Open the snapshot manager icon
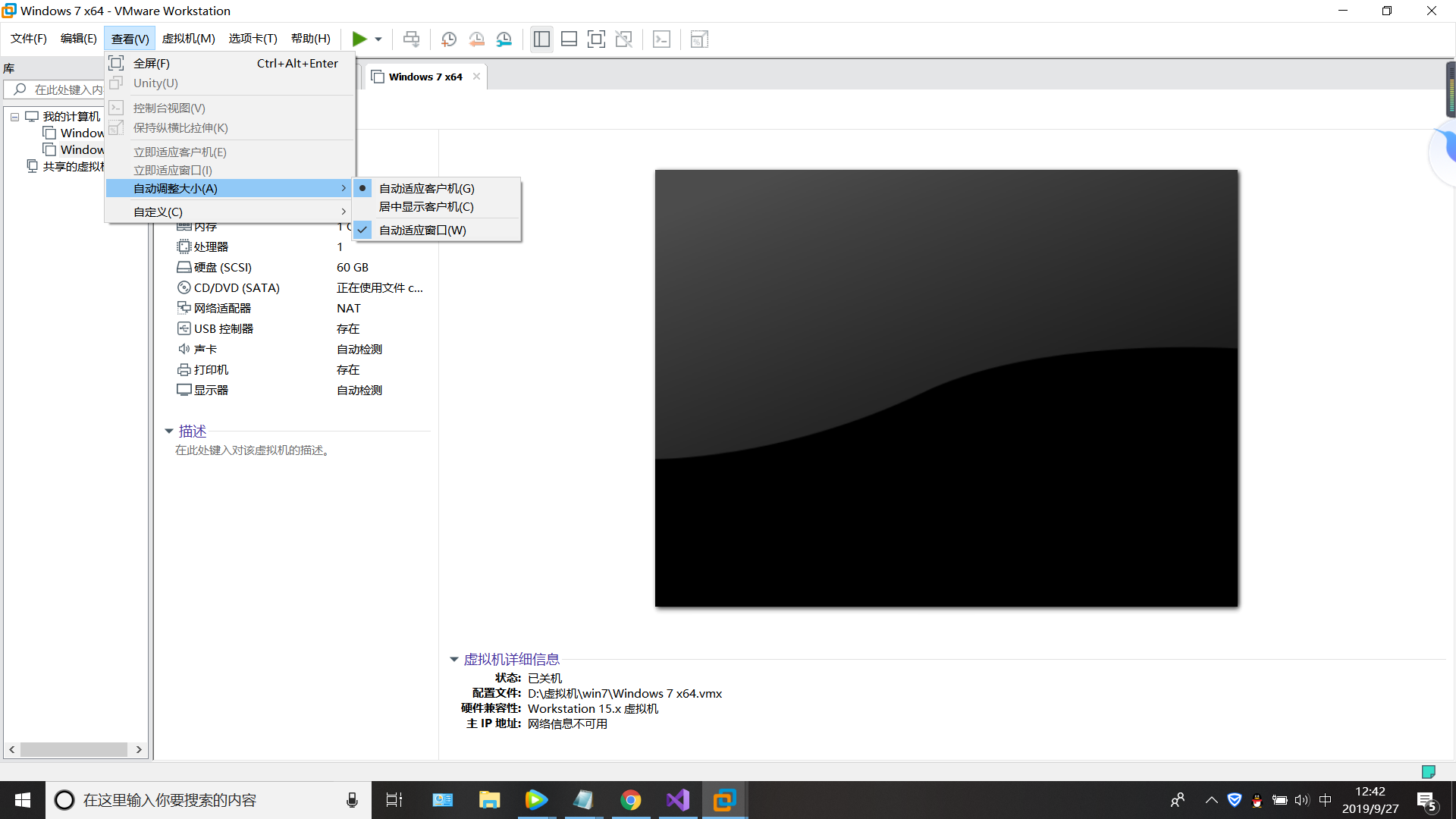This screenshot has width=1456, height=819. [504, 39]
